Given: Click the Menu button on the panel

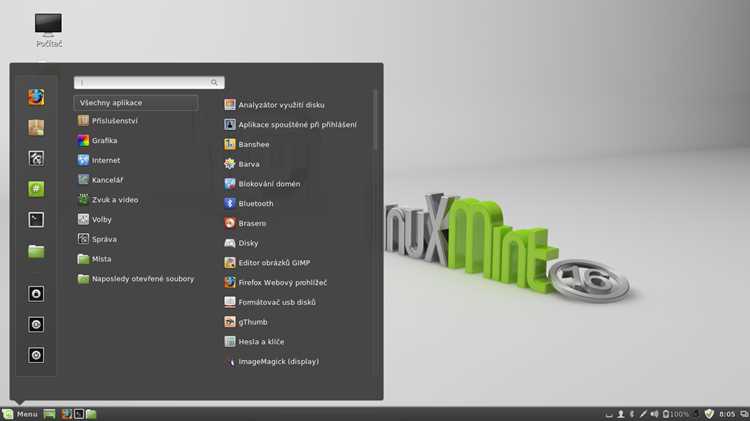Looking at the screenshot, I should 20,414.
